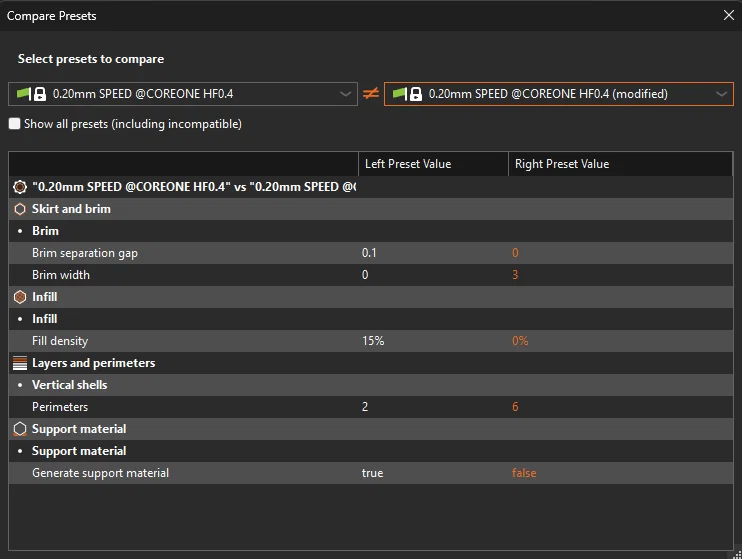Click the Generate support material label
The width and height of the screenshot is (742, 559).
100,473
